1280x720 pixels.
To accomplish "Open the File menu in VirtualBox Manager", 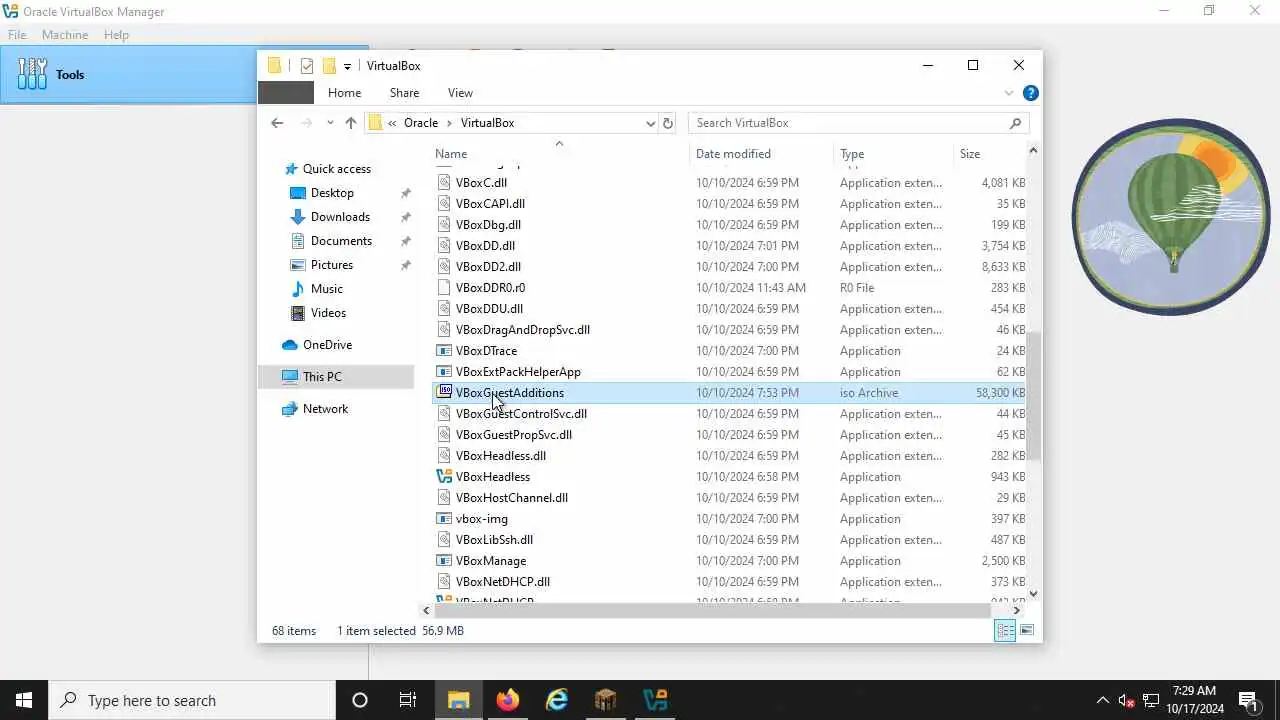I will coord(17,34).
